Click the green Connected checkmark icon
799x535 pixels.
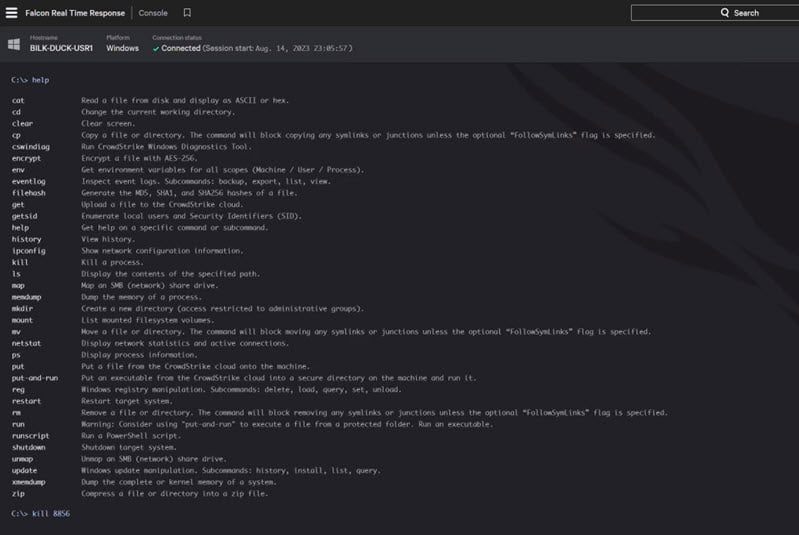(156, 48)
